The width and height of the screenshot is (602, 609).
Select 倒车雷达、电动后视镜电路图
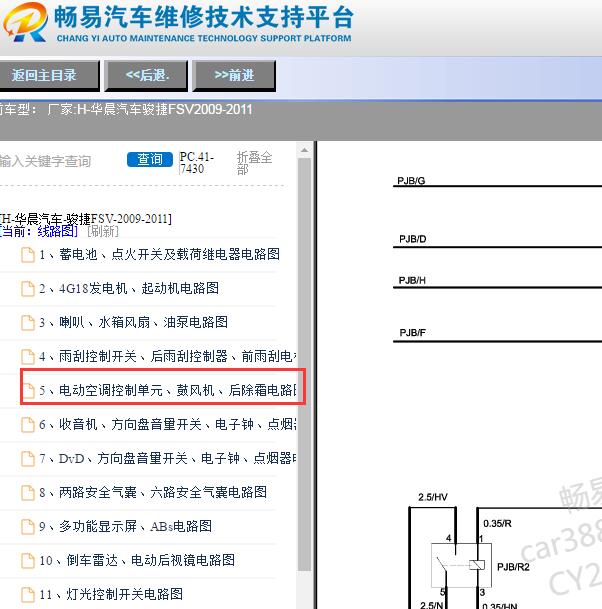(x=137, y=560)
